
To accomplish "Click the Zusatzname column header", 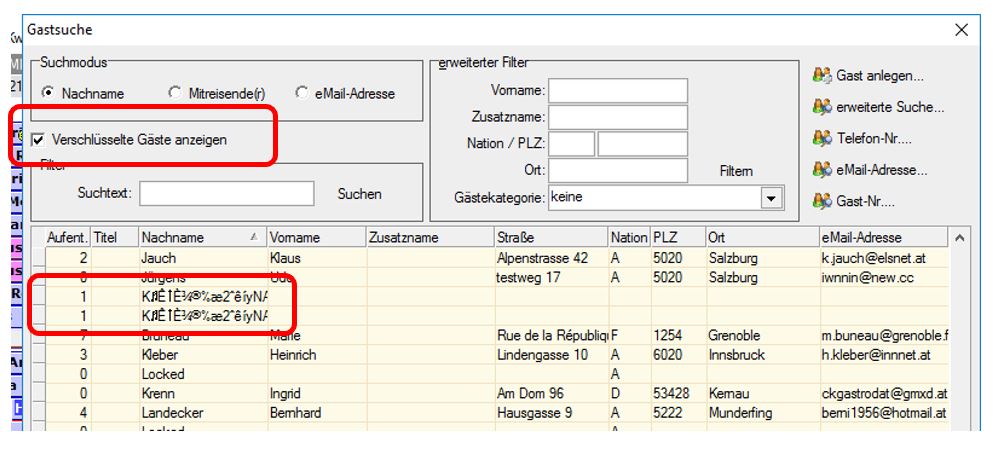I will (430, 237).
